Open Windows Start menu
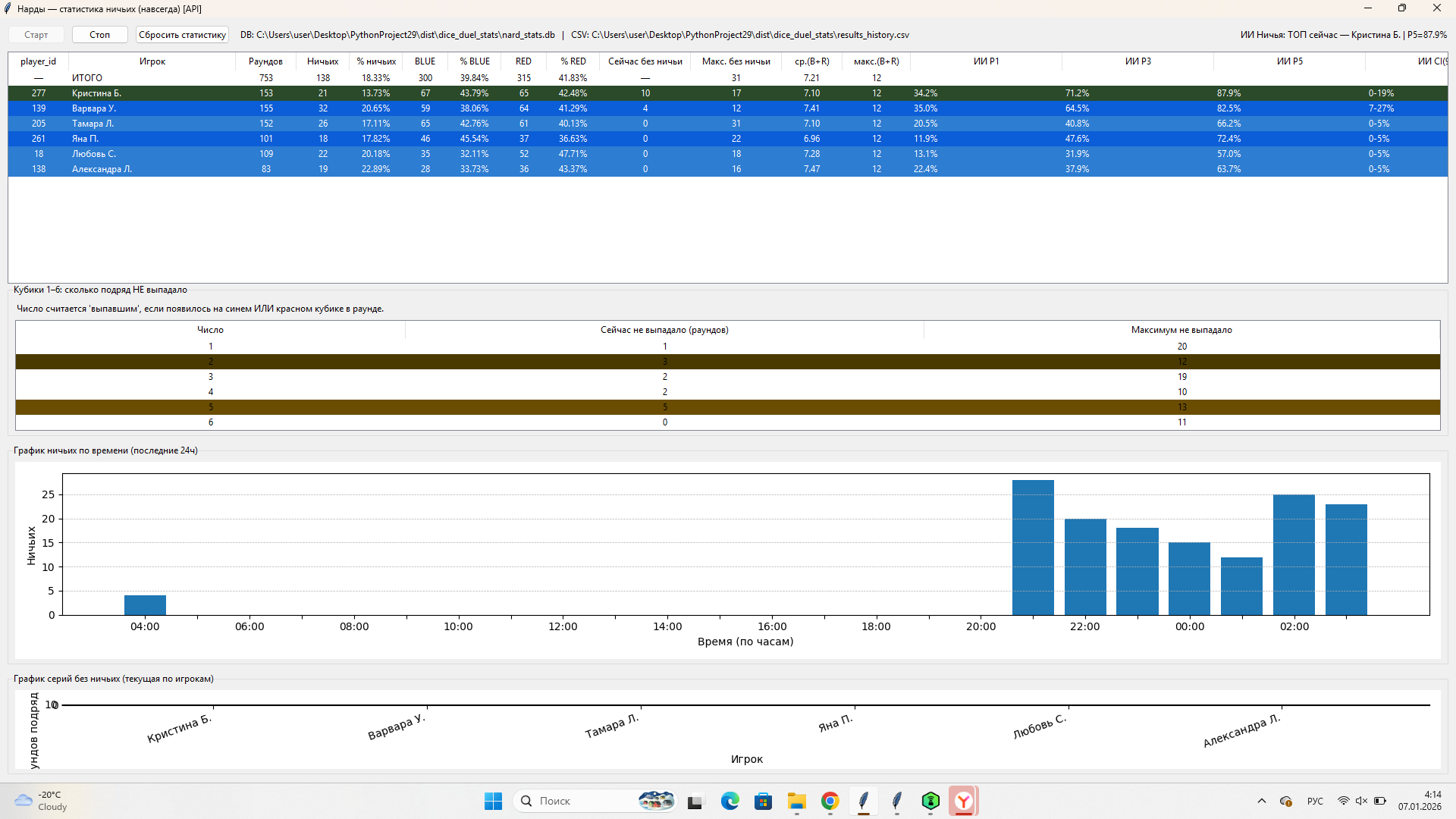The image size is (1456, 819). click(x=493, y=801)
